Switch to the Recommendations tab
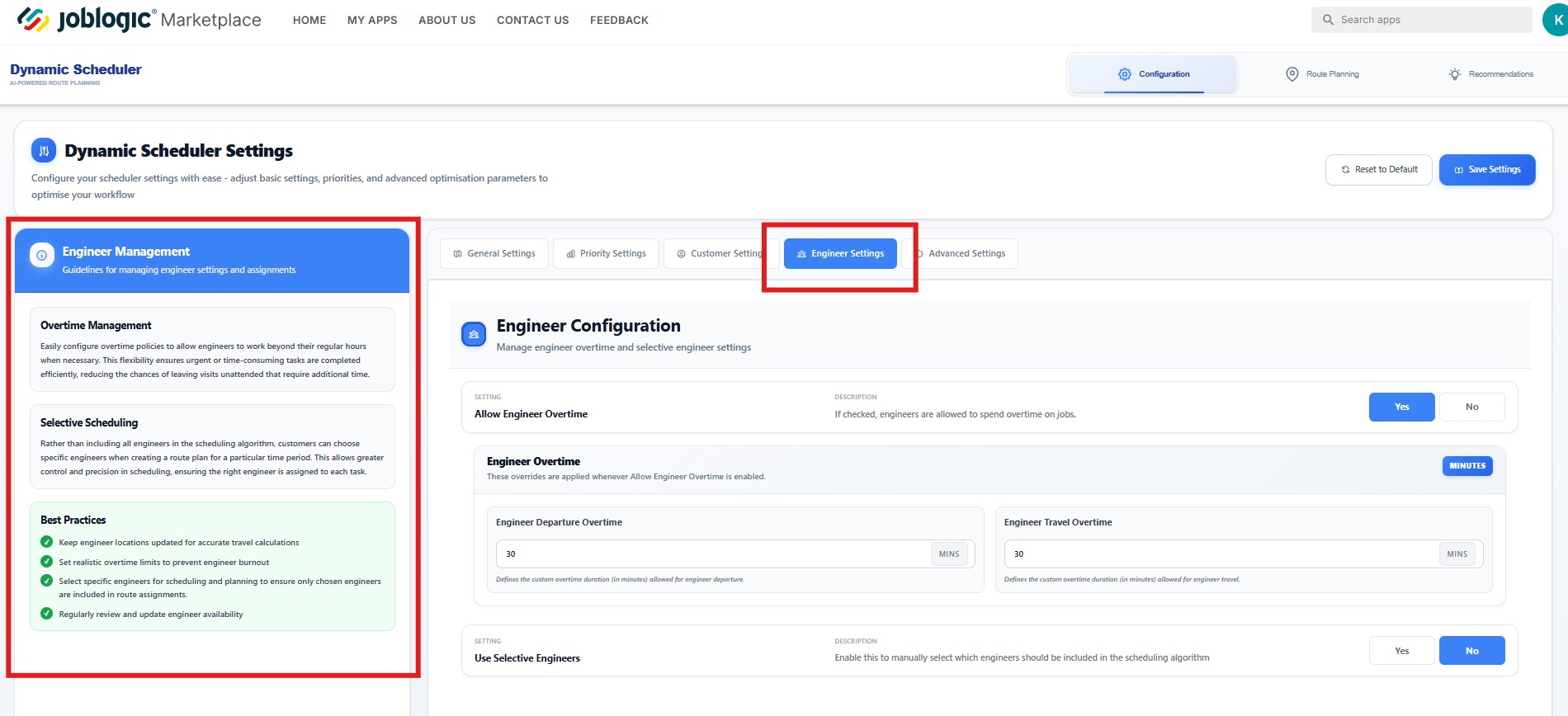Image resolution: width=1568 pixels, height=716 pixels. [x=1490, y=74]
